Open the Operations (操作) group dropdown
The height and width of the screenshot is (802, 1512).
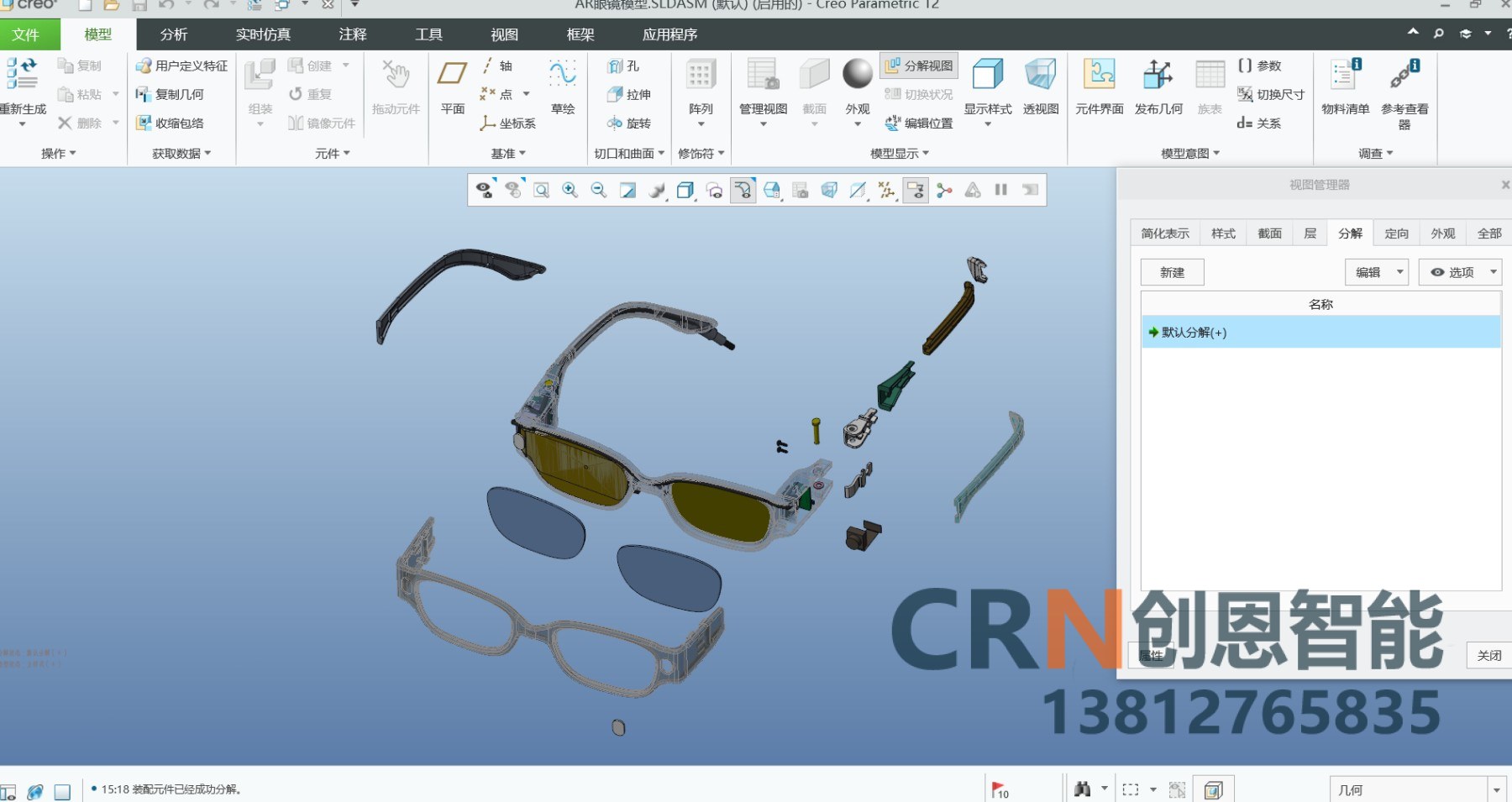point(59,154)
